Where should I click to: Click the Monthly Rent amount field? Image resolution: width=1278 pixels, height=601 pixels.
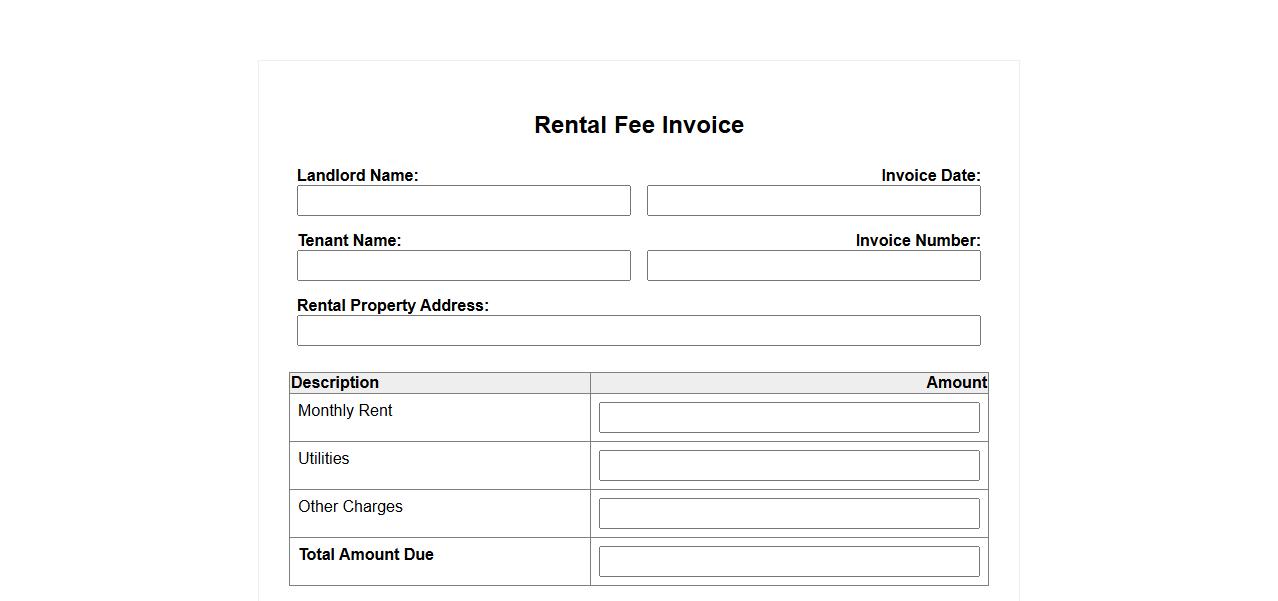click(x=789, y=417)
